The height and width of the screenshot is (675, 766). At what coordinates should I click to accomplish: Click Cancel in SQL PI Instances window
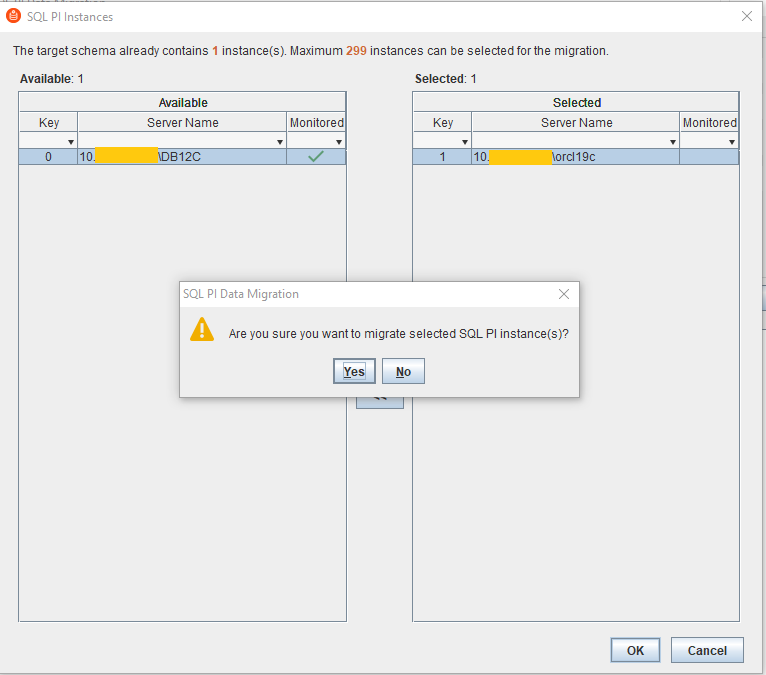707,650
